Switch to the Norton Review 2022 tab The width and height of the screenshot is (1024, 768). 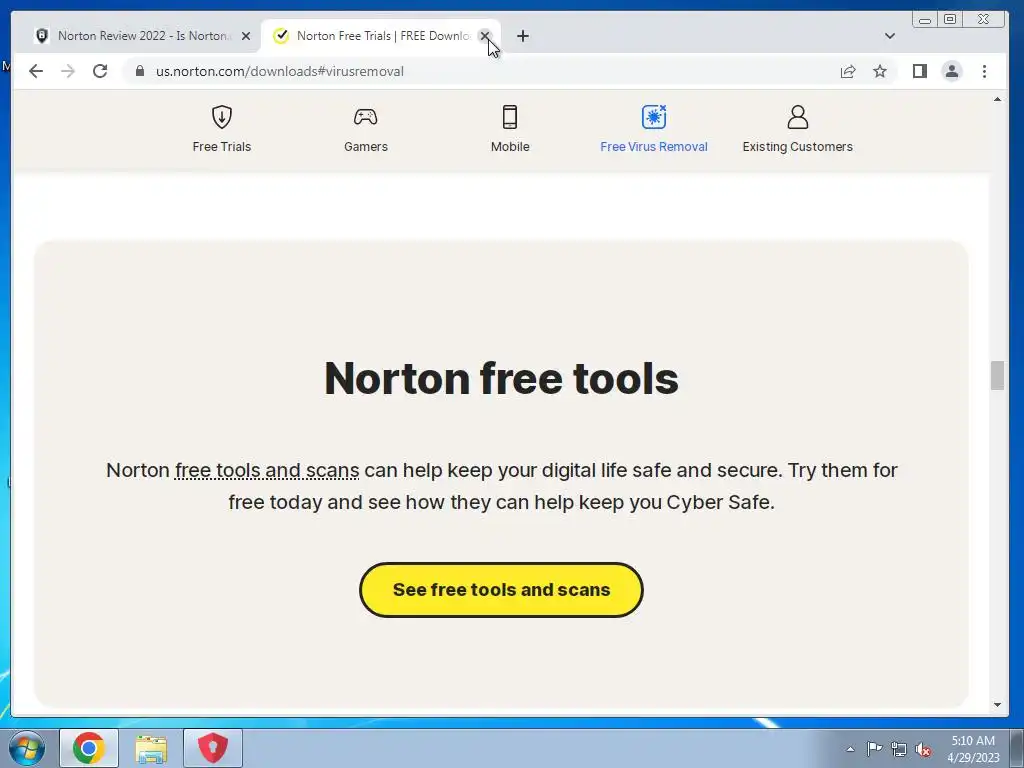tap(142, 36)
